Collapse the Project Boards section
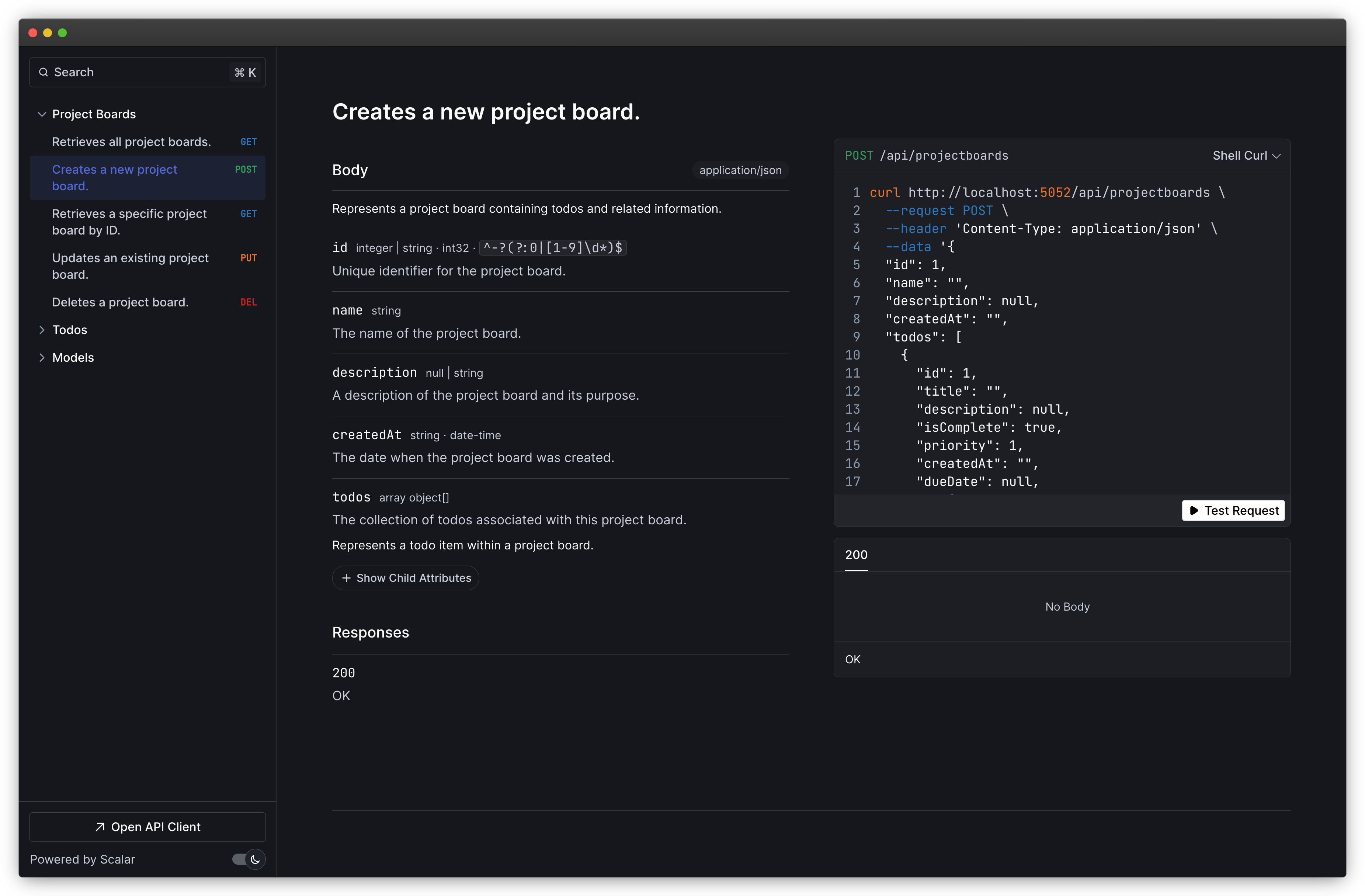The image size is (1365, 896). point(42,114)
